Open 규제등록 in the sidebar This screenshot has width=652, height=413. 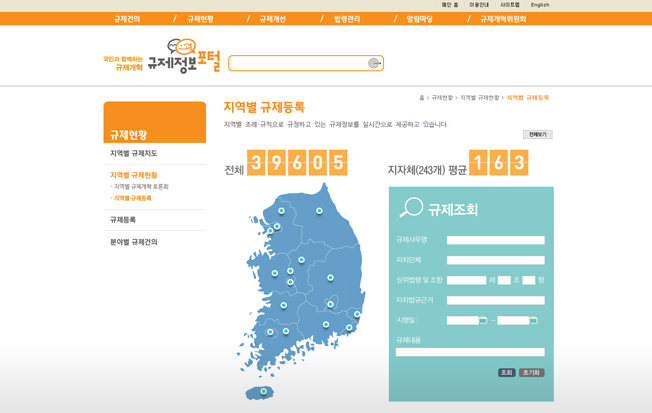coord(123,220)
